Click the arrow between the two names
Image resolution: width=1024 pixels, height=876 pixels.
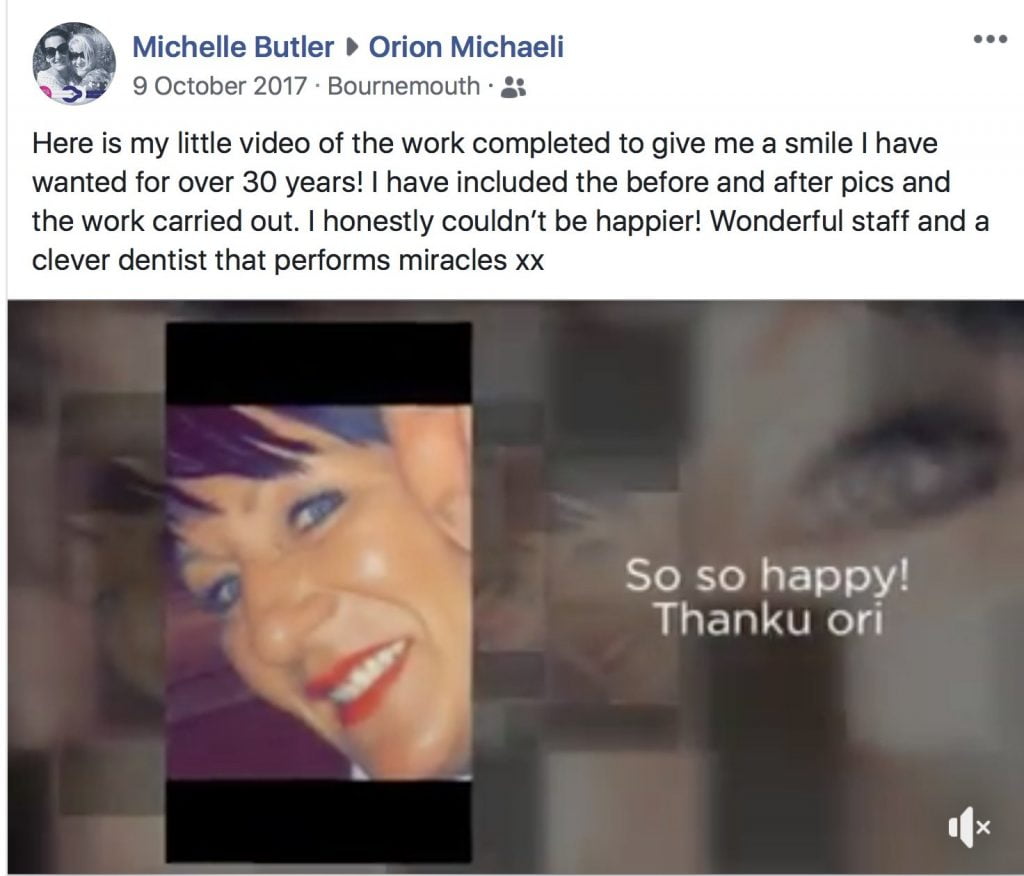coord(351,47)
